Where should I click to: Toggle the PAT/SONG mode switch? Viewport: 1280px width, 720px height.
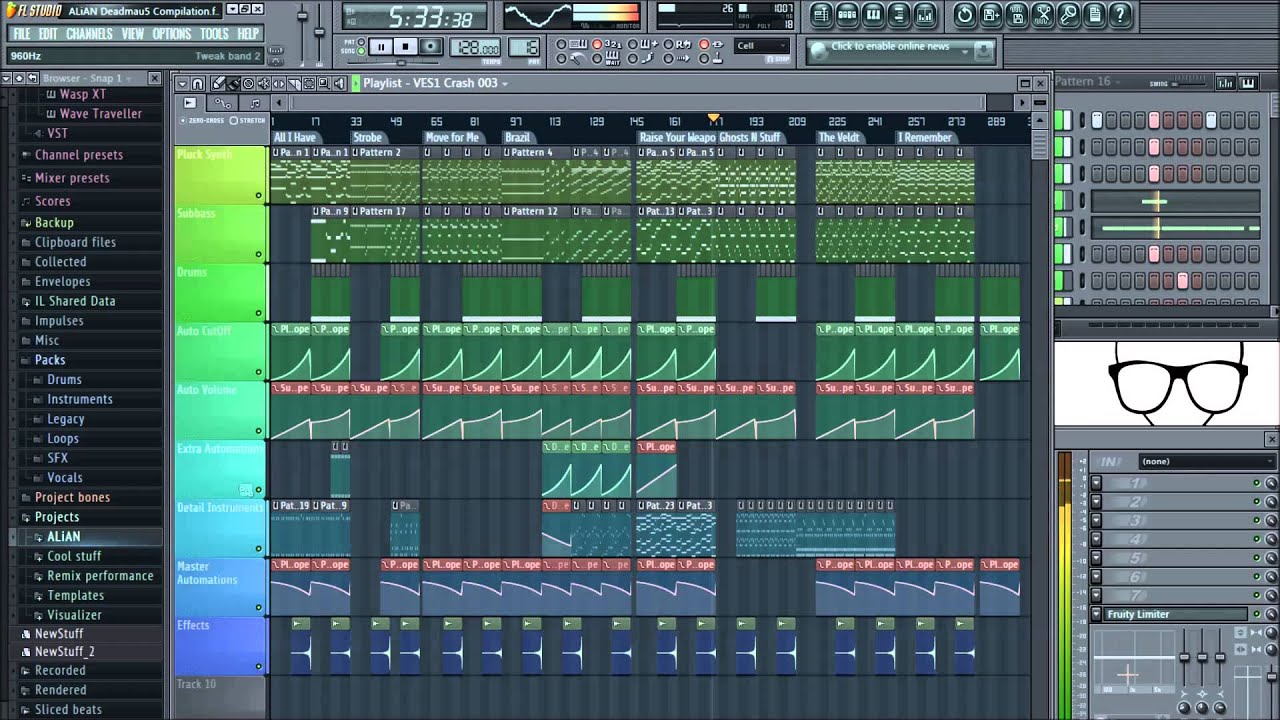click(361, 47)
